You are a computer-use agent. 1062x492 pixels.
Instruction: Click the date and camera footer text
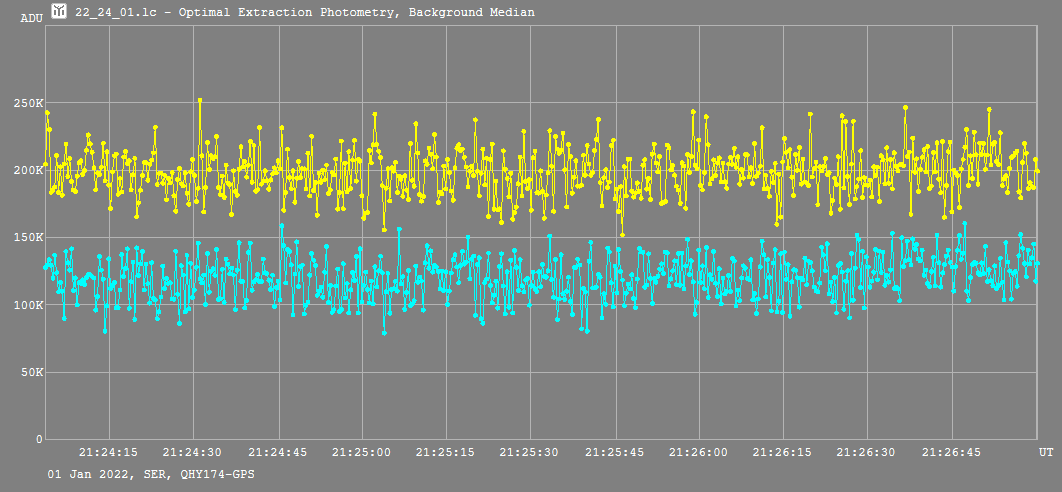pyautogui.click(x=150, y=474)
